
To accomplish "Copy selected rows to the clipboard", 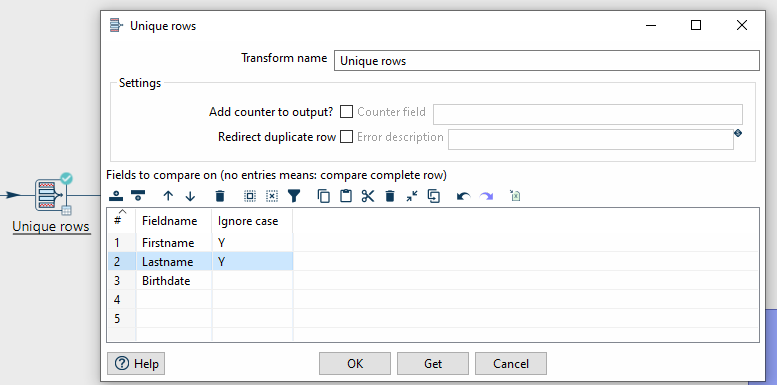I will [324, 196].
